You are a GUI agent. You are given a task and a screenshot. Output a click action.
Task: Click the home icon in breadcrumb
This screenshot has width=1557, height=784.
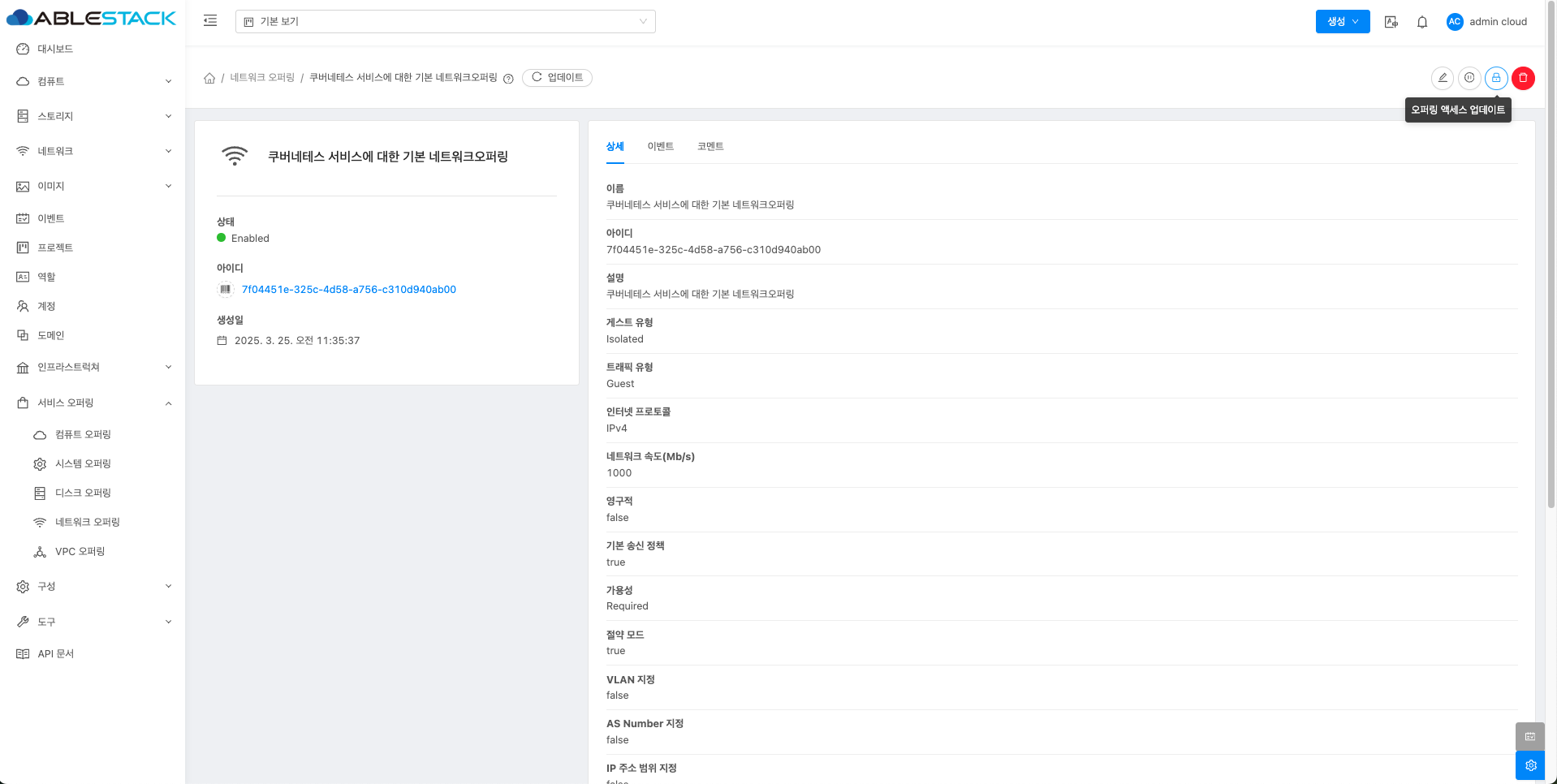tap(209, 78)
